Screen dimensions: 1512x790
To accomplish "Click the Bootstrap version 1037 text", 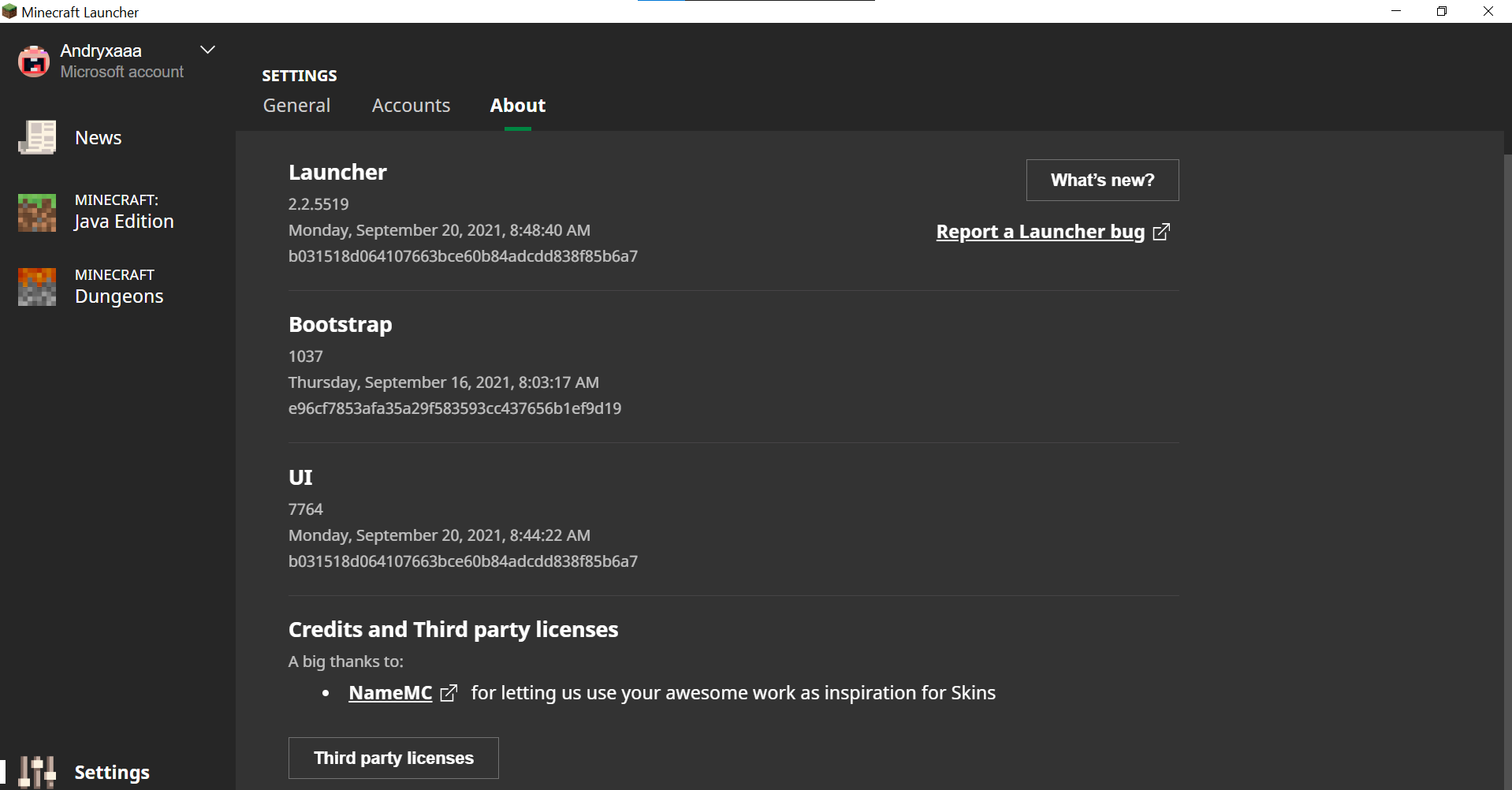I will click(x=306, y=356).
